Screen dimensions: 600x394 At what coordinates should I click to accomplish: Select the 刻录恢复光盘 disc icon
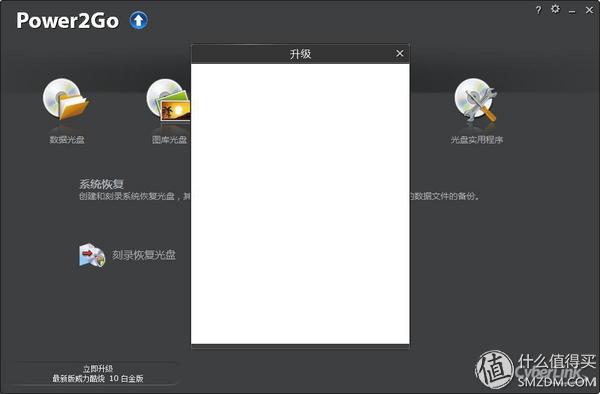click(x=92, y=255)
